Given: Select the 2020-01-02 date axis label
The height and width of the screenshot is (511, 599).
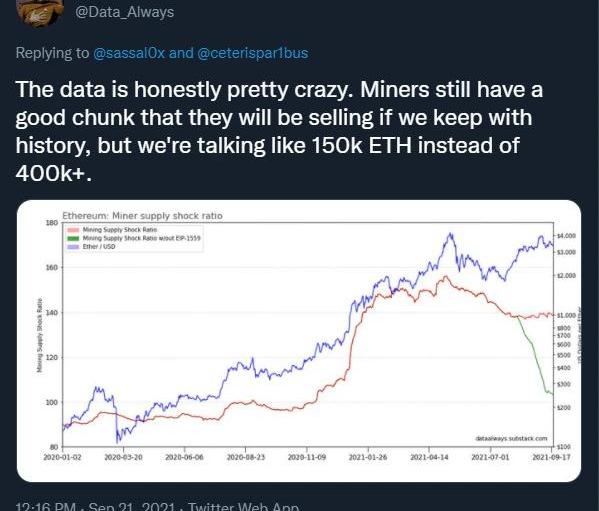Looking at the screenshot, I should [x=62, y=457].
